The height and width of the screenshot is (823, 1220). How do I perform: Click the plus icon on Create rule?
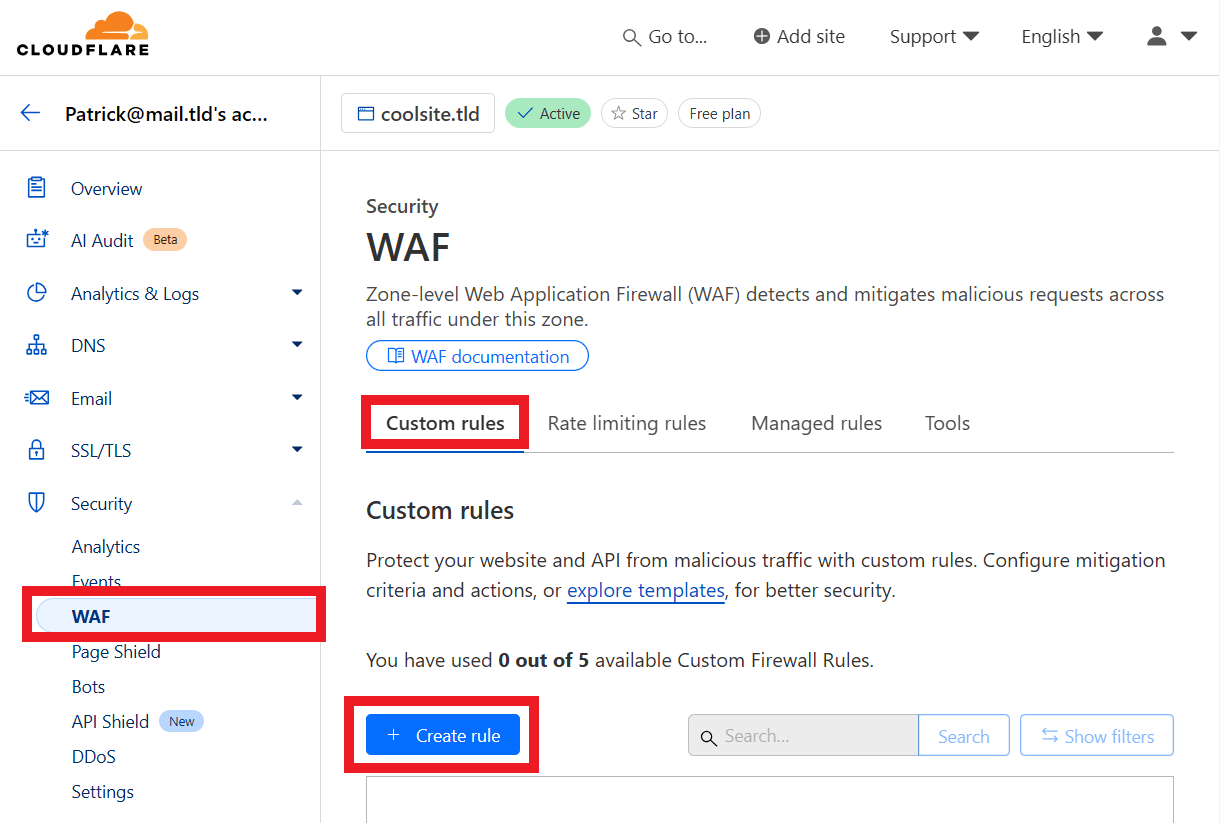[394, 735]
